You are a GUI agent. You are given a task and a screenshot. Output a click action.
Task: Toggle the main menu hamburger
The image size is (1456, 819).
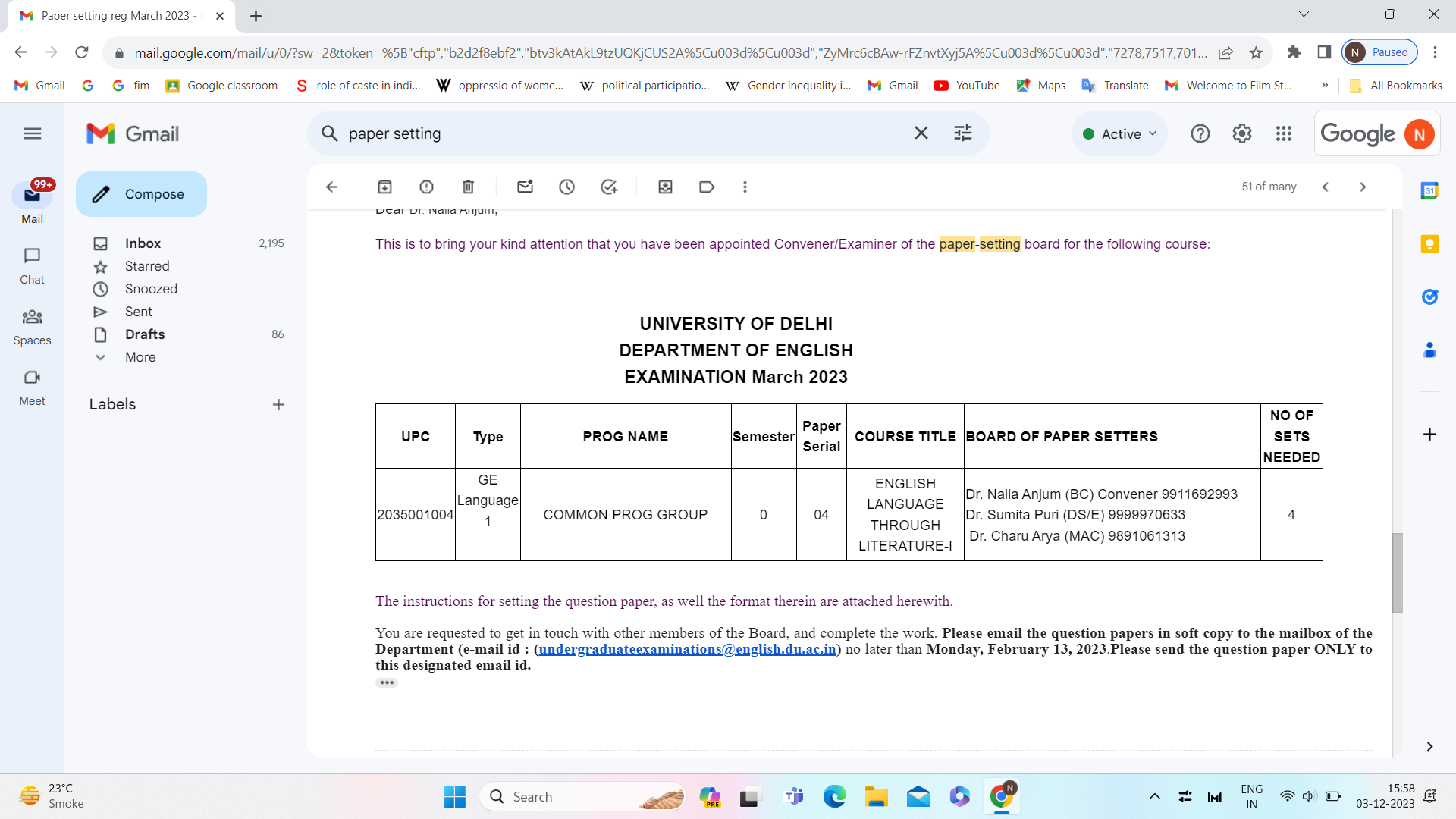[x=32, y=133]
